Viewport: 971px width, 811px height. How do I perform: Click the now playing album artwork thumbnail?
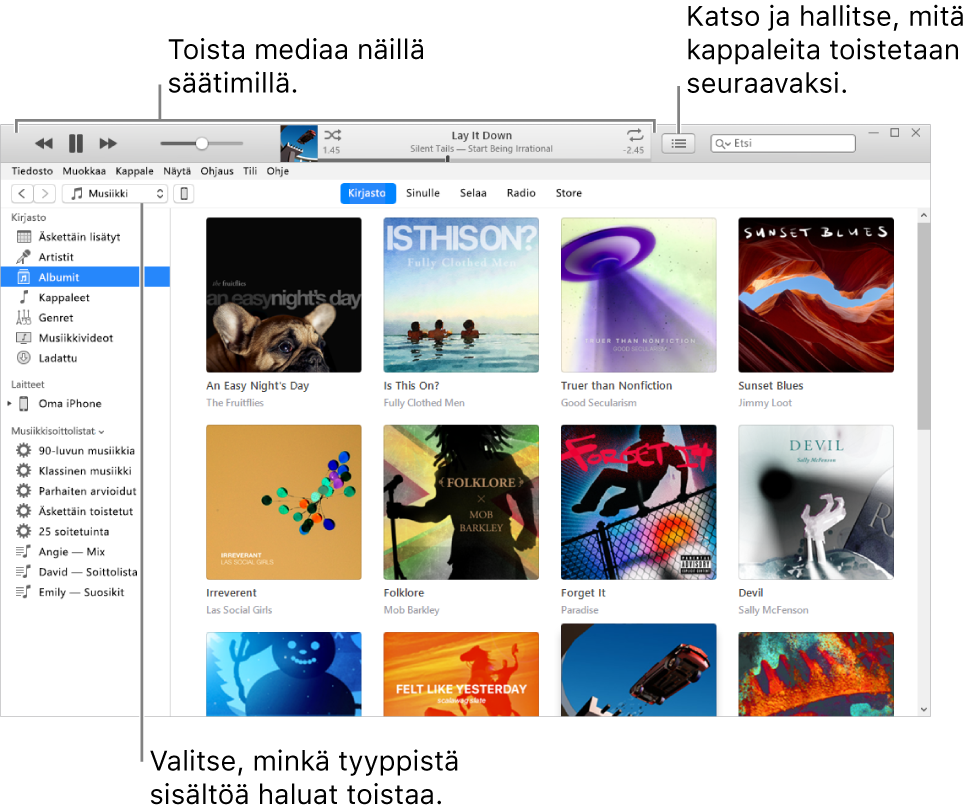point(299,144)
